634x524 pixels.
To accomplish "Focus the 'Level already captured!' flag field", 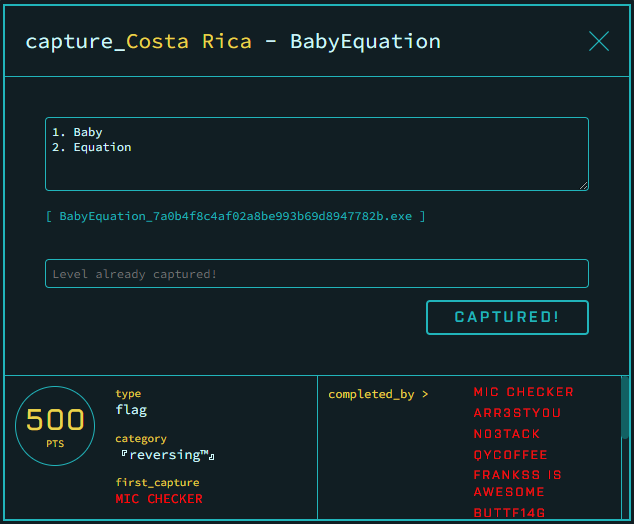I will [317, 274].
